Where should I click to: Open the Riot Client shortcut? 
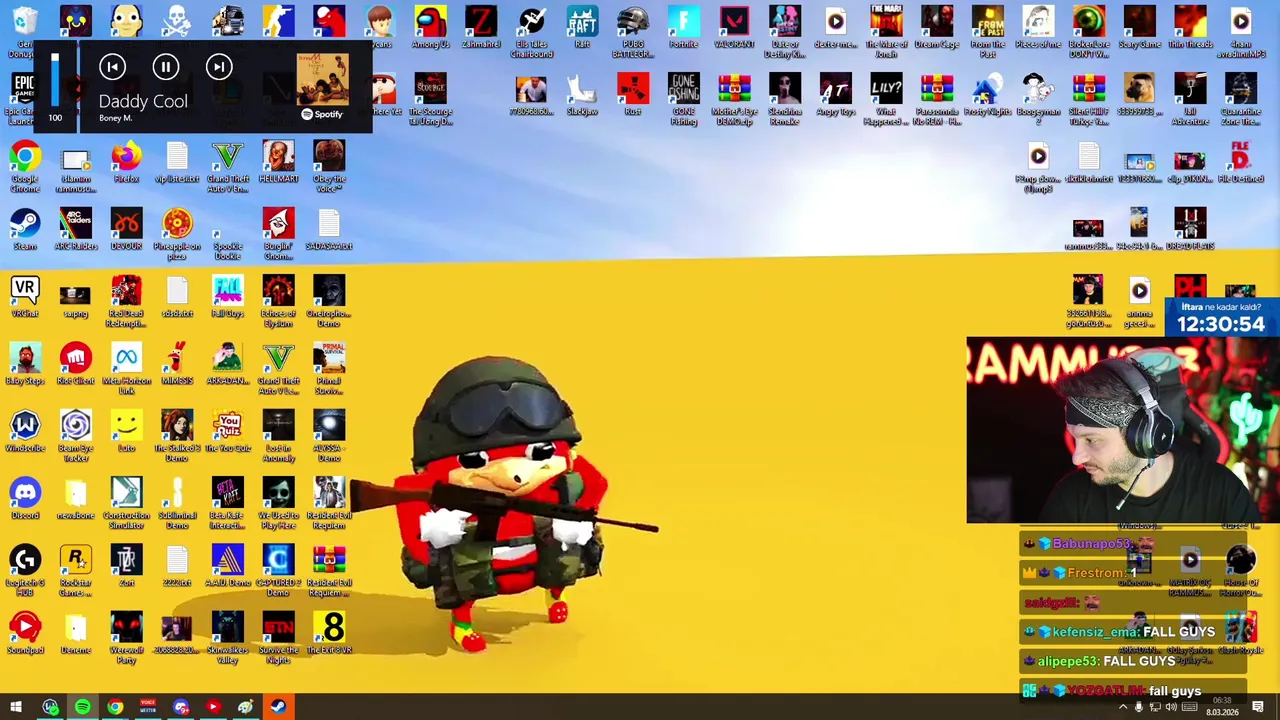[76, 364]
